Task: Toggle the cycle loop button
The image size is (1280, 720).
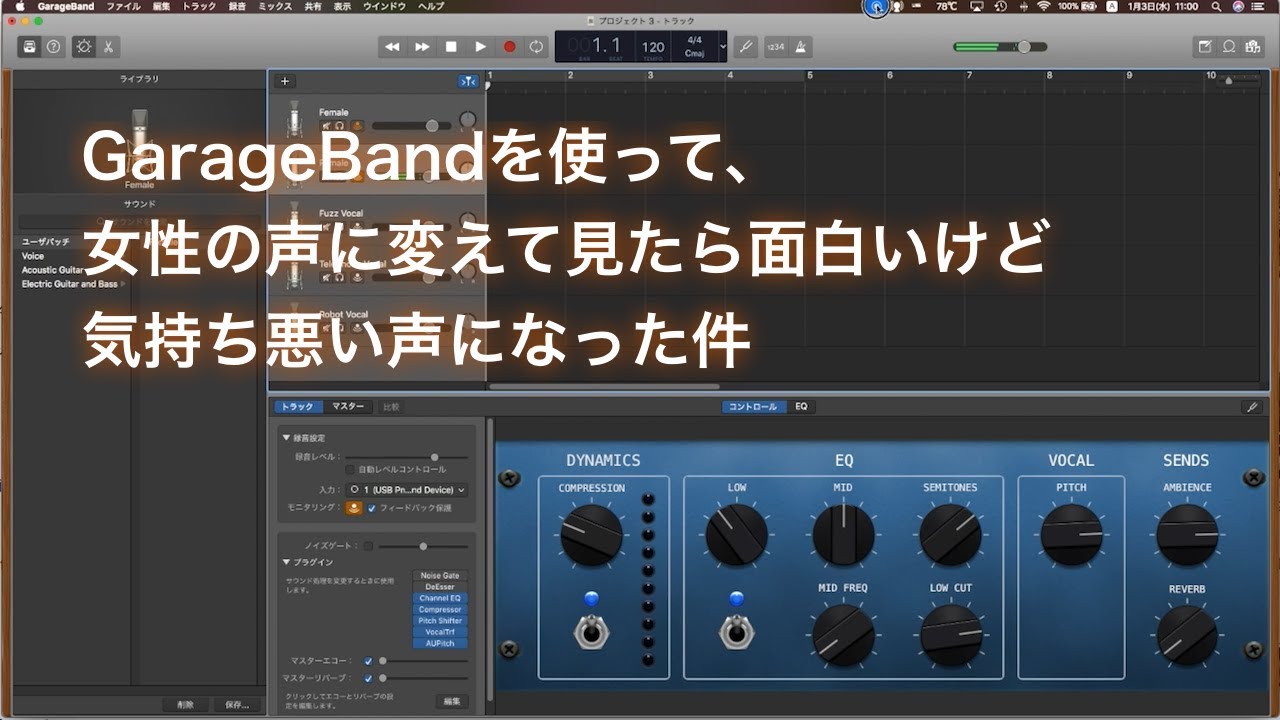Action: tap(537, 46)
